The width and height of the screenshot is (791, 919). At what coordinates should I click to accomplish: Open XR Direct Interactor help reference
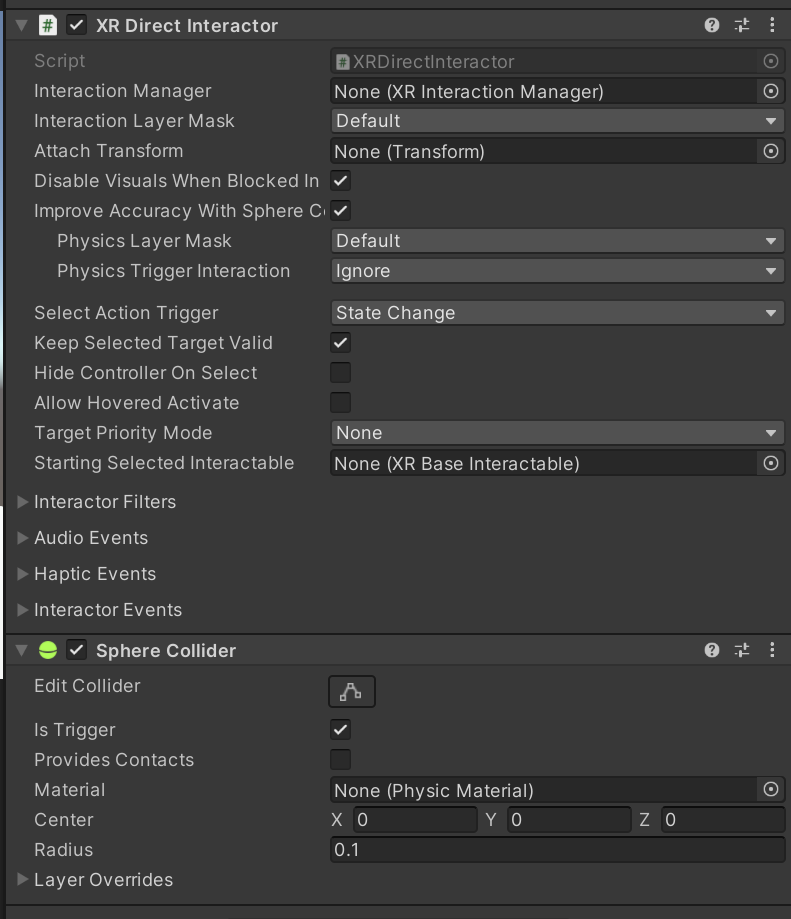tap(712, 25)
